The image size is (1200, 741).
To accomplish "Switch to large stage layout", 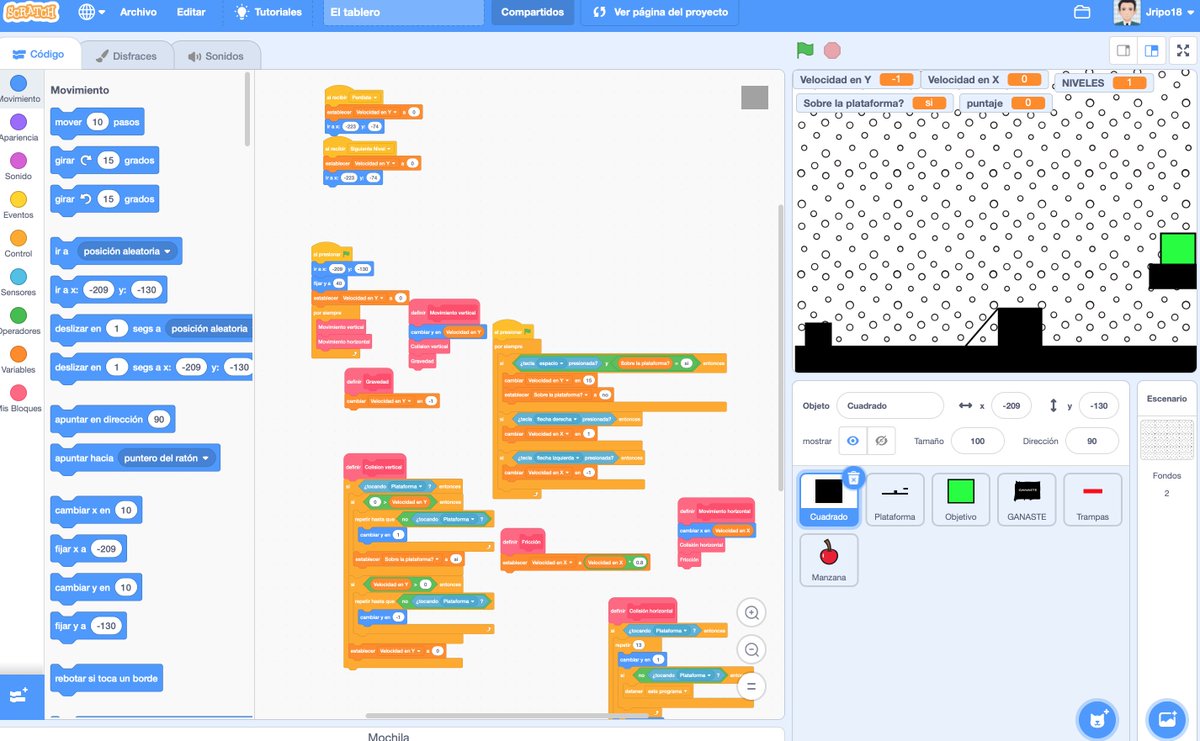I will point(1152,50).
